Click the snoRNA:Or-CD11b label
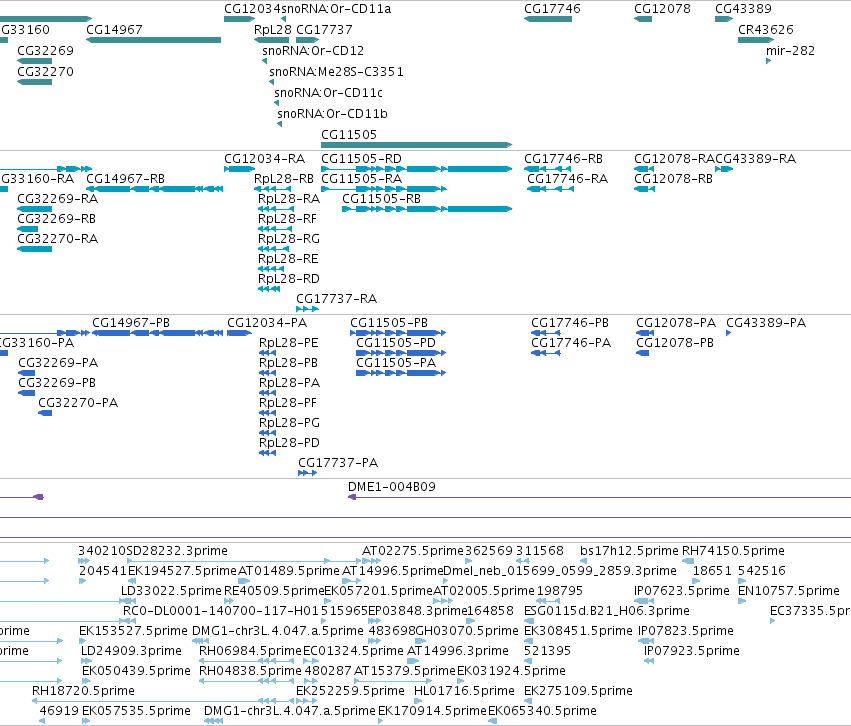 (x=332, y=113)
